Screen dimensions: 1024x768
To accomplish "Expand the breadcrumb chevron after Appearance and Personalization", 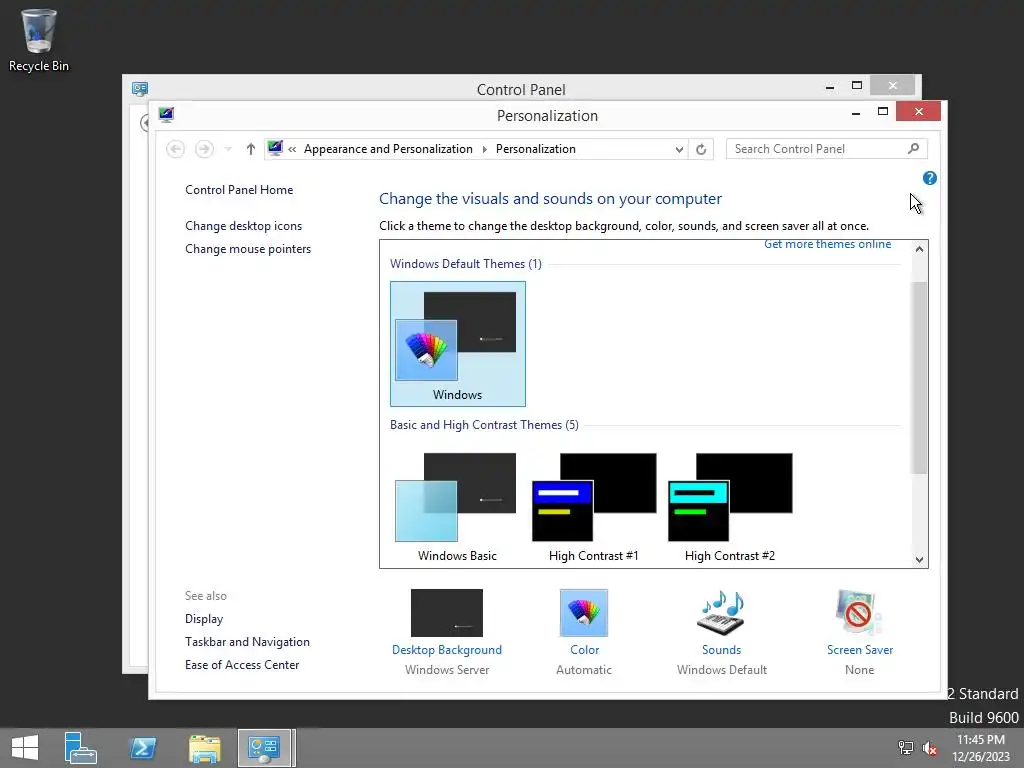I will coord(485,149).
